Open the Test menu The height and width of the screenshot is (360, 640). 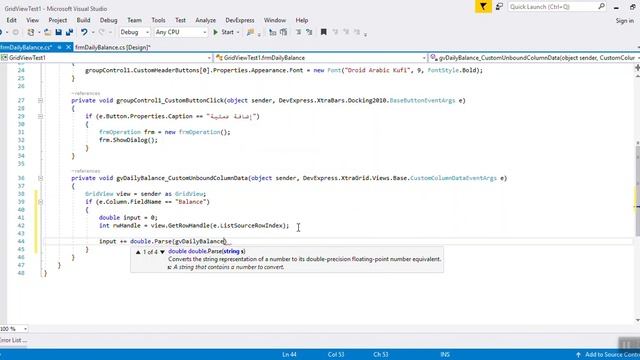click(x=180, y=20)
